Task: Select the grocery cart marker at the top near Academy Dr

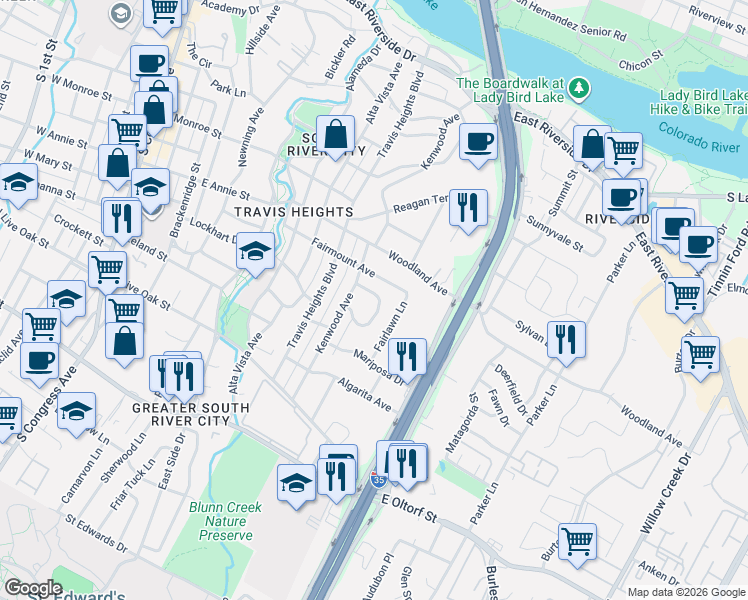Action: pos(163,11)
